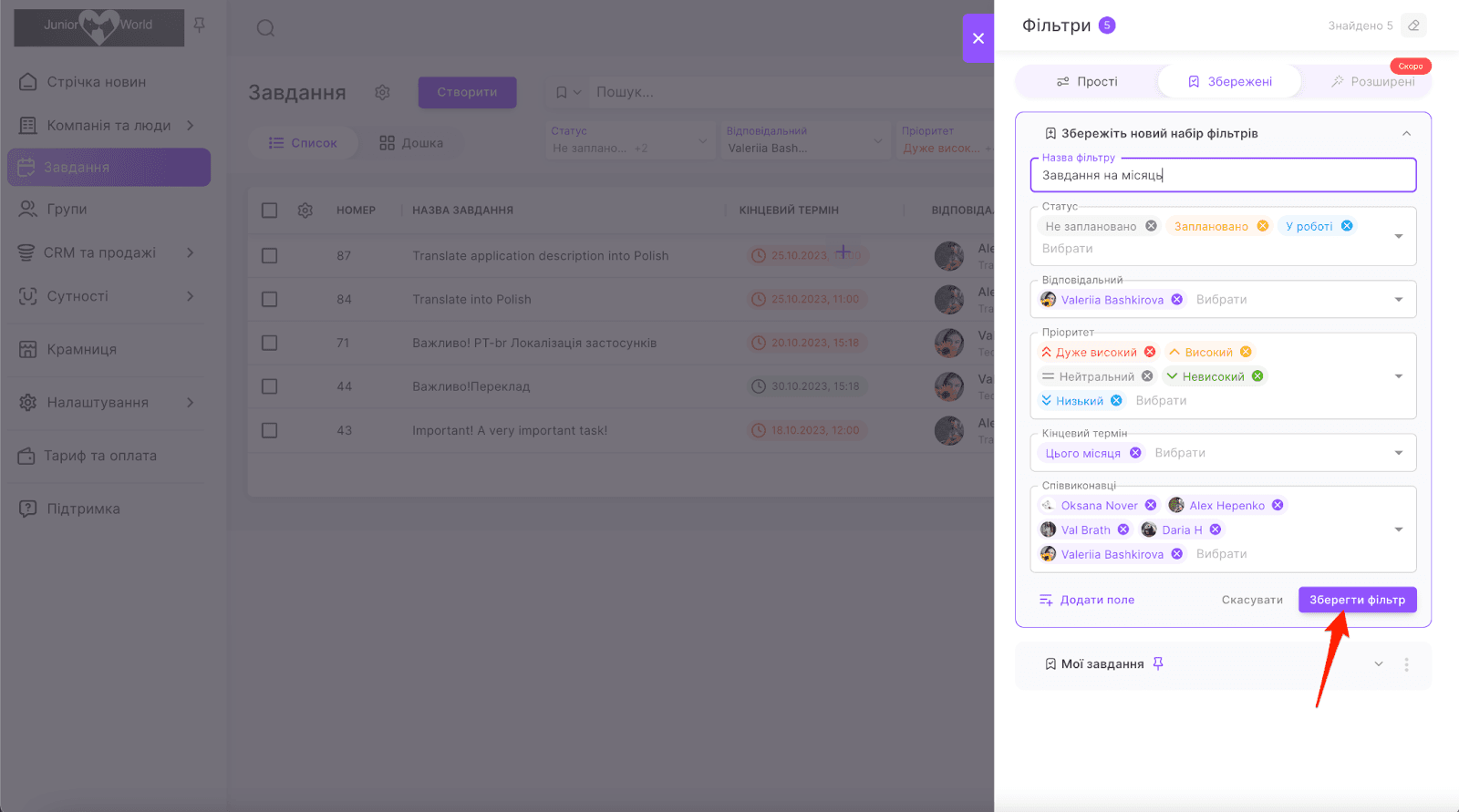
Task: Remove the 'Не заплановано' status chip
Action: pos(1151,226)
